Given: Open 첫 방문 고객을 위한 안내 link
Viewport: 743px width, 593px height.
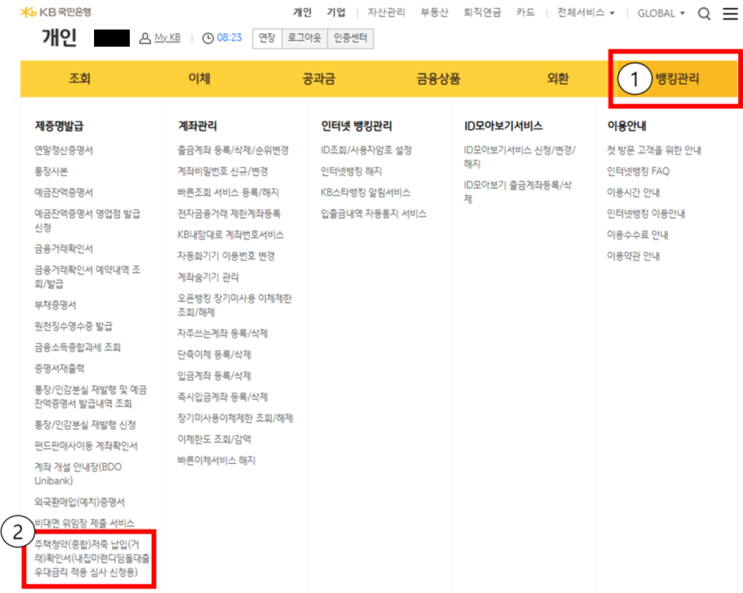Looking at the screenshot, I should click(x=654, y=150).
